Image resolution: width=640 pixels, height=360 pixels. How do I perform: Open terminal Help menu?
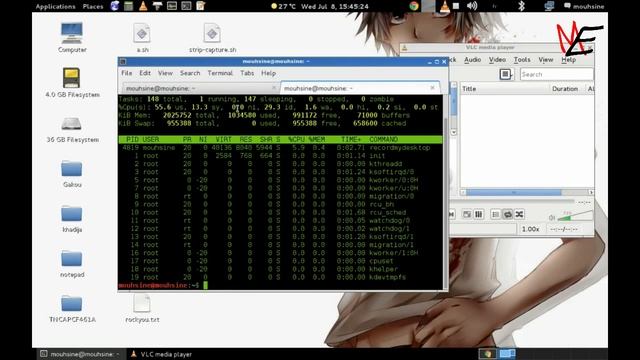click(x=268, y=73)
